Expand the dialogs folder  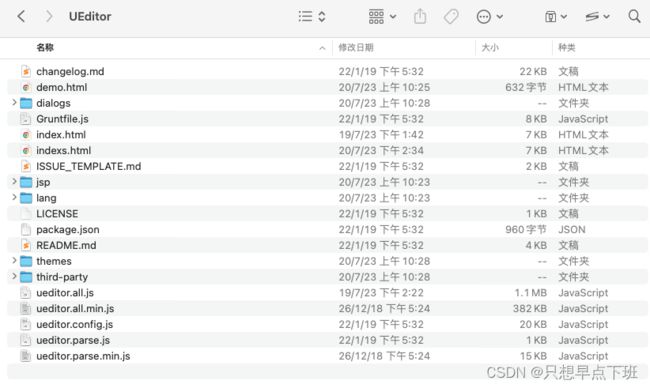[x=14, y=102]
